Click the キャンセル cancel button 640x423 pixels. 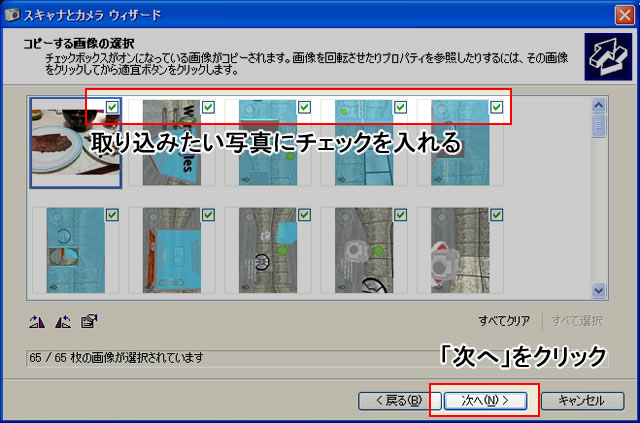point(582,401)
